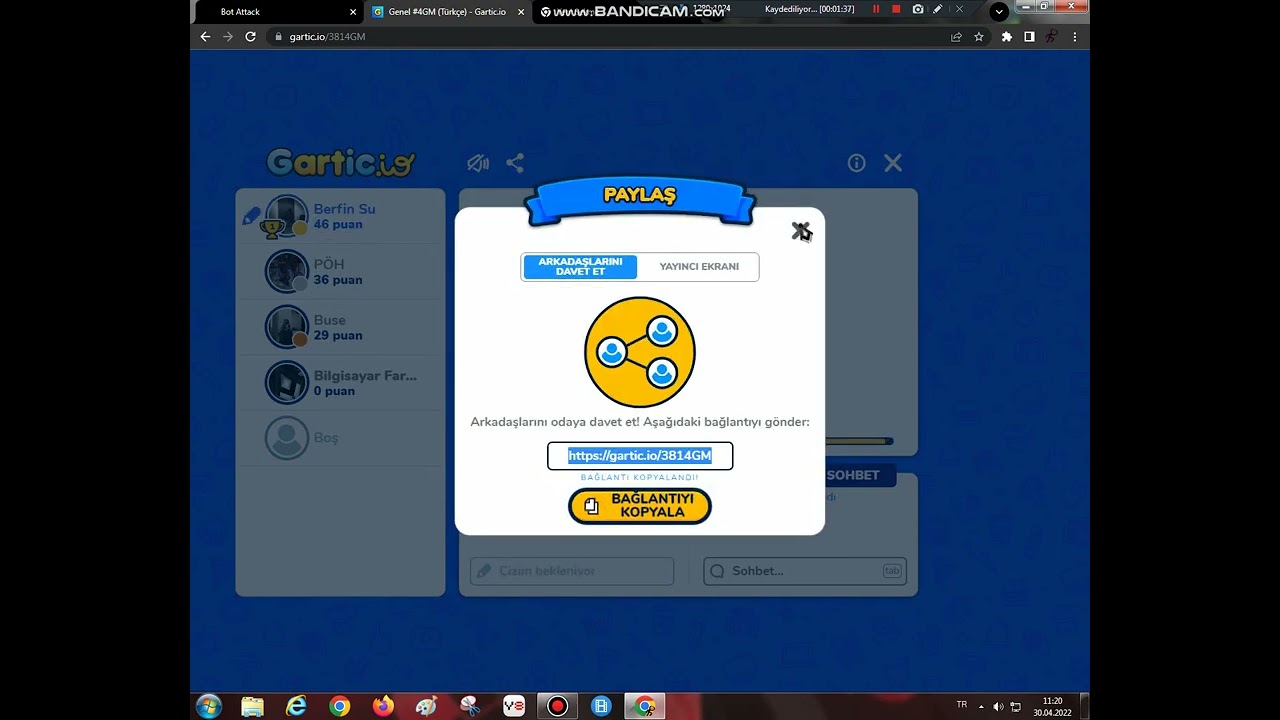Close the Bot Attack browser tab
The width and height of the screenshot is (1280, 720).
[353, 12]
